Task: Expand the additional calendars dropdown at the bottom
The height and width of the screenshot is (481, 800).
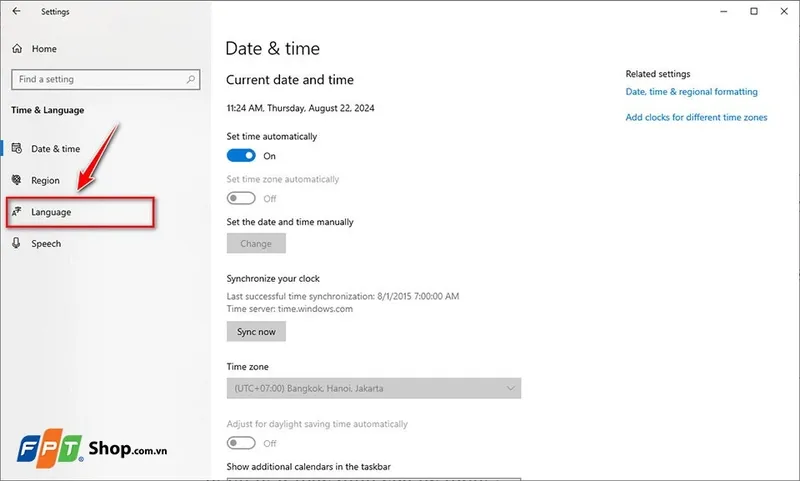Action: point(373,477)
